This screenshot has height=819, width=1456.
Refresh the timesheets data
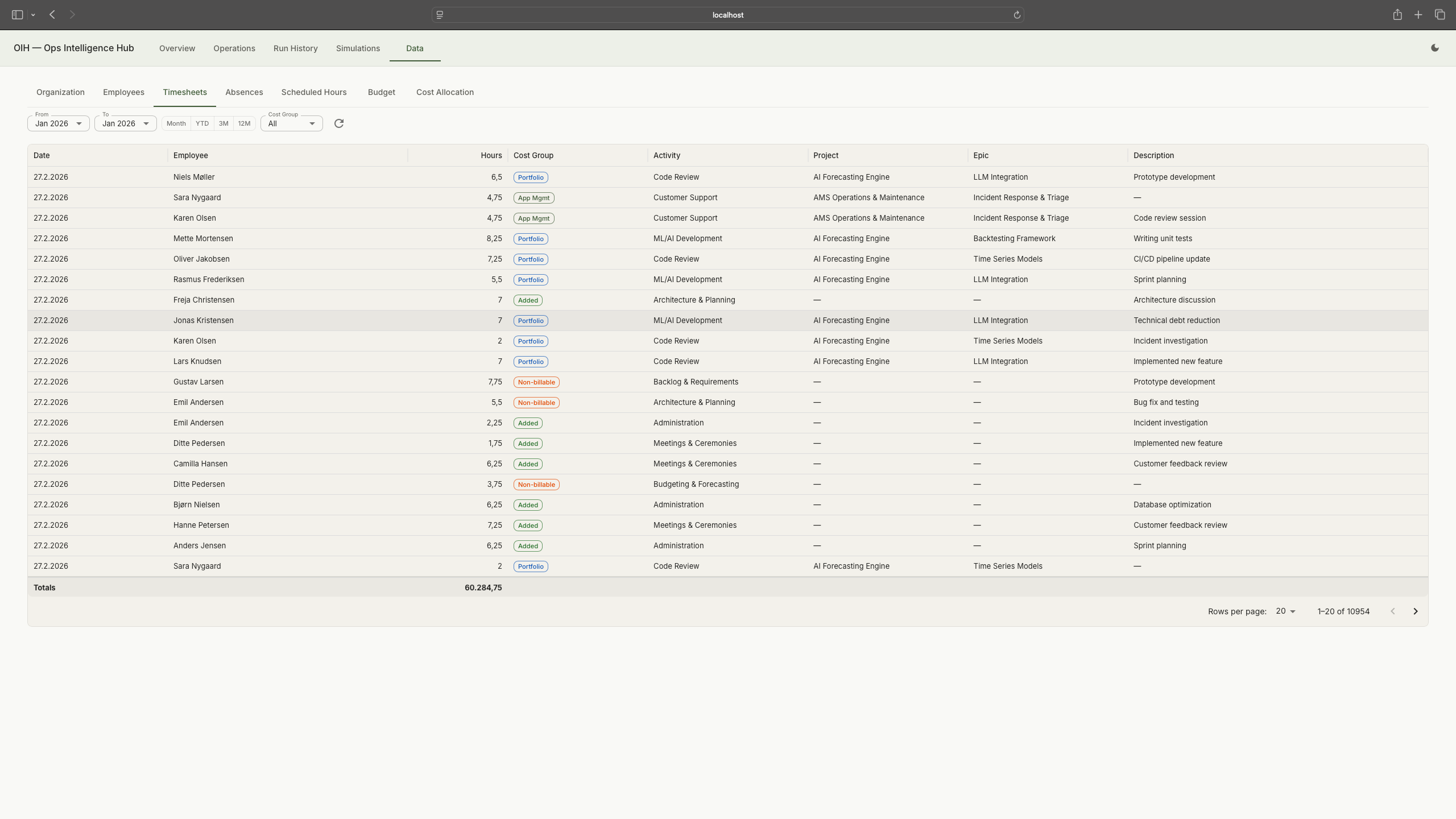pyautogui.click(x=338, y=123)
